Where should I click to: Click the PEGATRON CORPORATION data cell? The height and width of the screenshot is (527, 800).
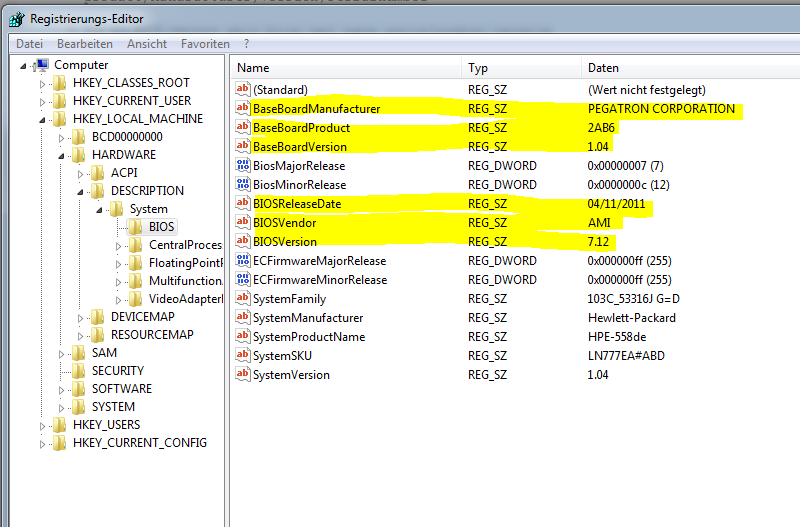(x=661, y=109)
